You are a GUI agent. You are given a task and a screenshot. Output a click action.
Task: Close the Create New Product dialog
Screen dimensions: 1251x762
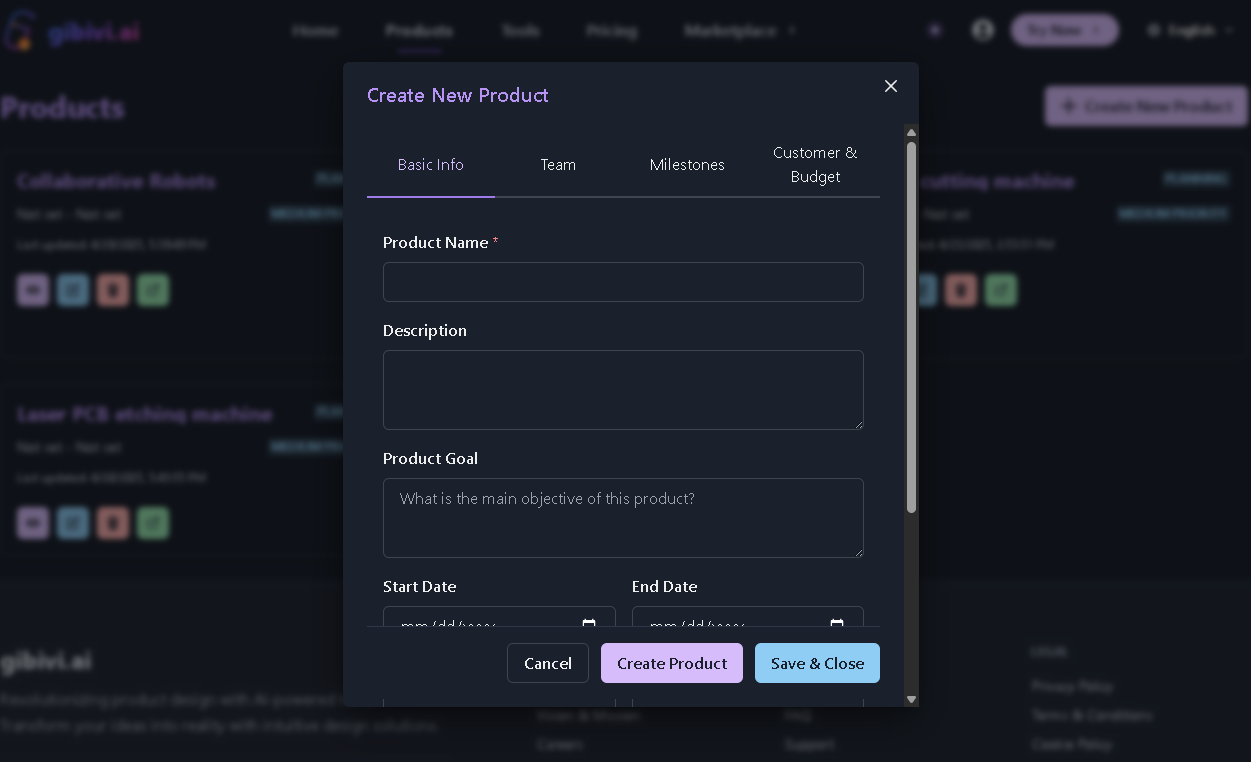(891, 86)
